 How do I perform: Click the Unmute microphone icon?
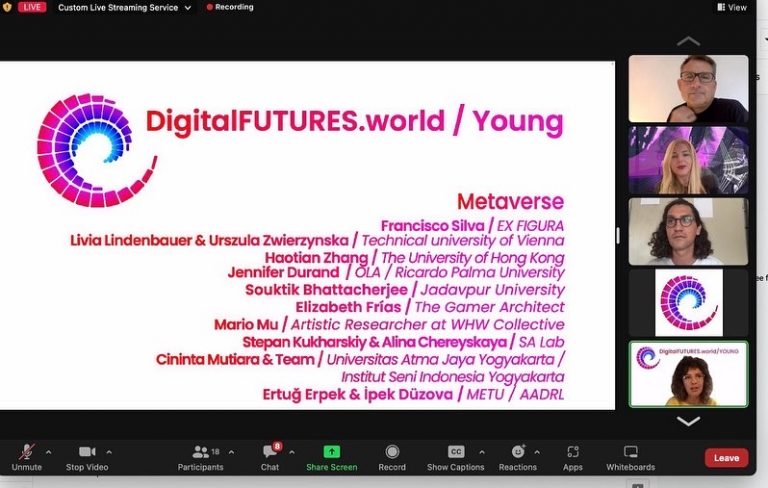coord(27,451)
